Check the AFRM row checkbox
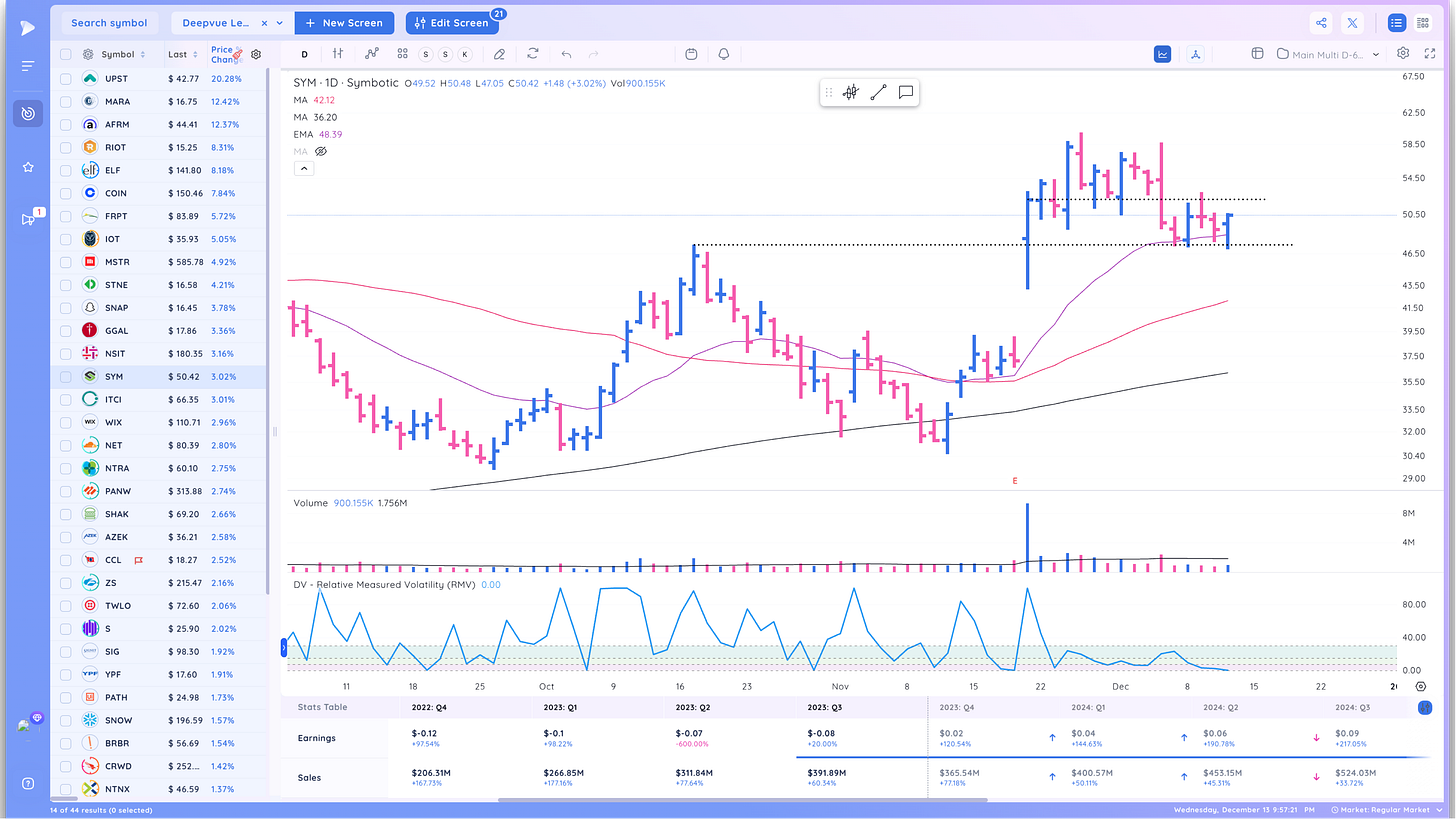Screen dimensions: 1456x819 pyautogui.click(x=66, y=124)
